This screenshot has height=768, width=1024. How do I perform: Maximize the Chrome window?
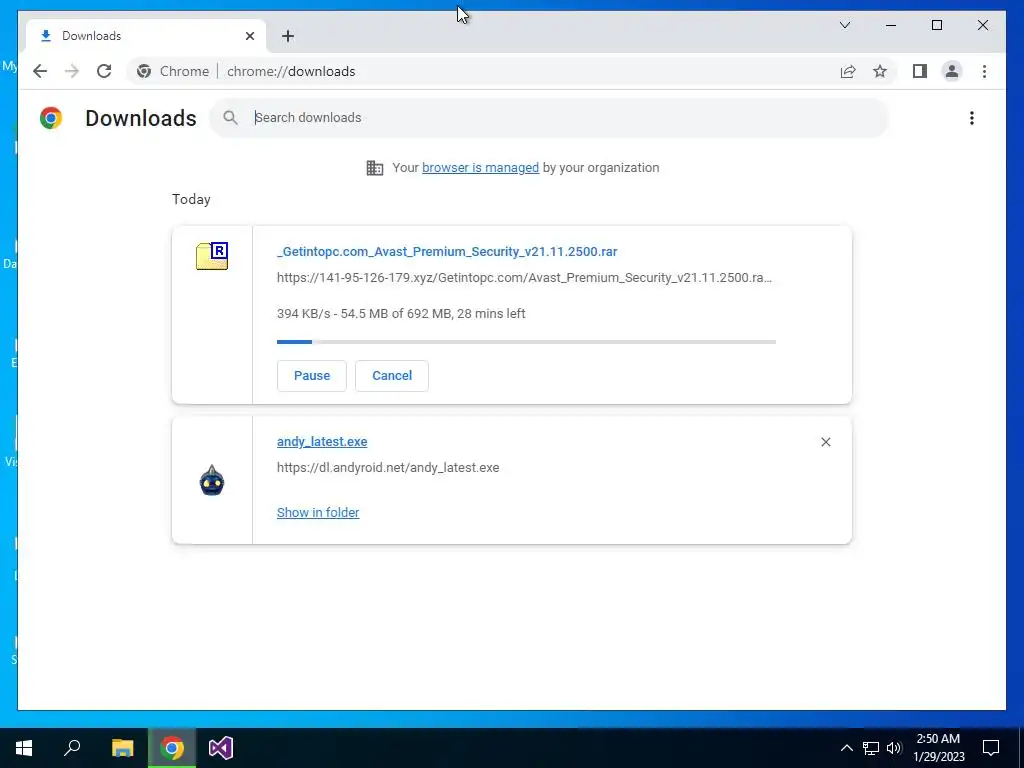936,25
